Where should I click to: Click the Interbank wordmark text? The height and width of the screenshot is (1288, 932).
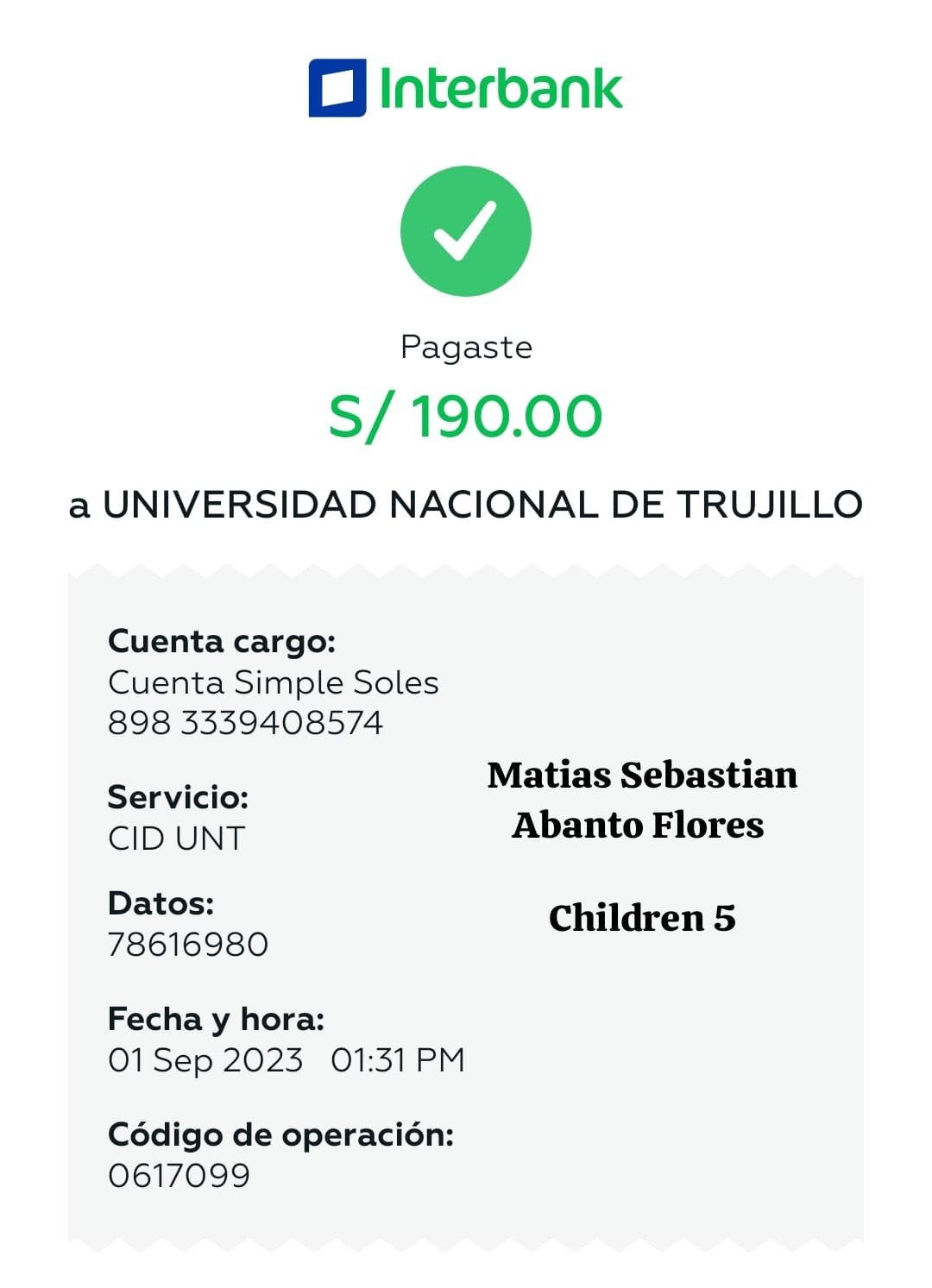point(501,88)
